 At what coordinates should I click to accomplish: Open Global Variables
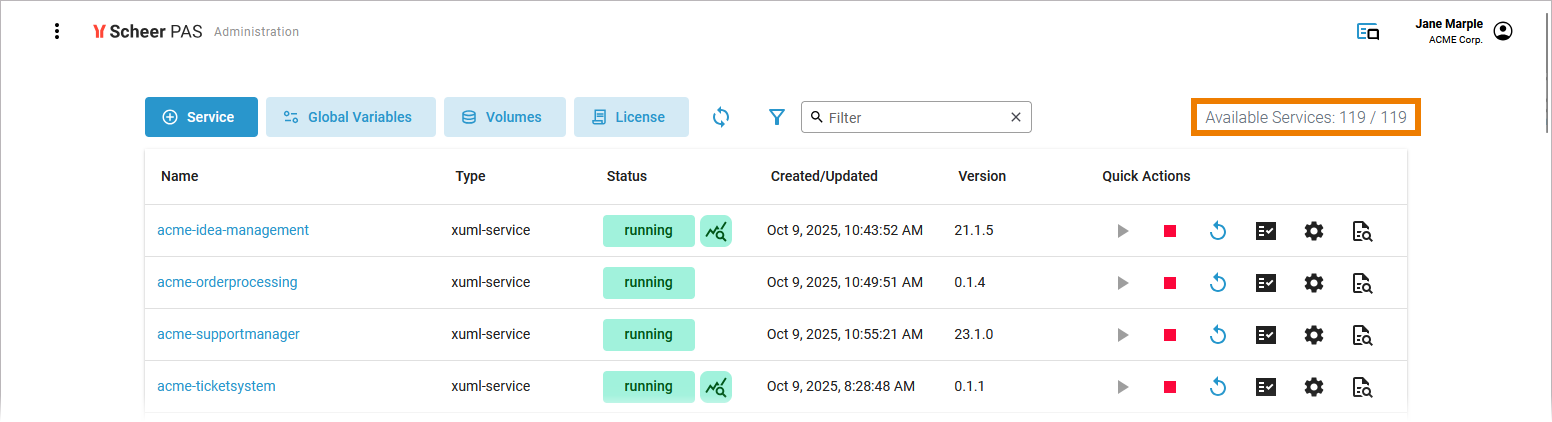coord(350,117)
